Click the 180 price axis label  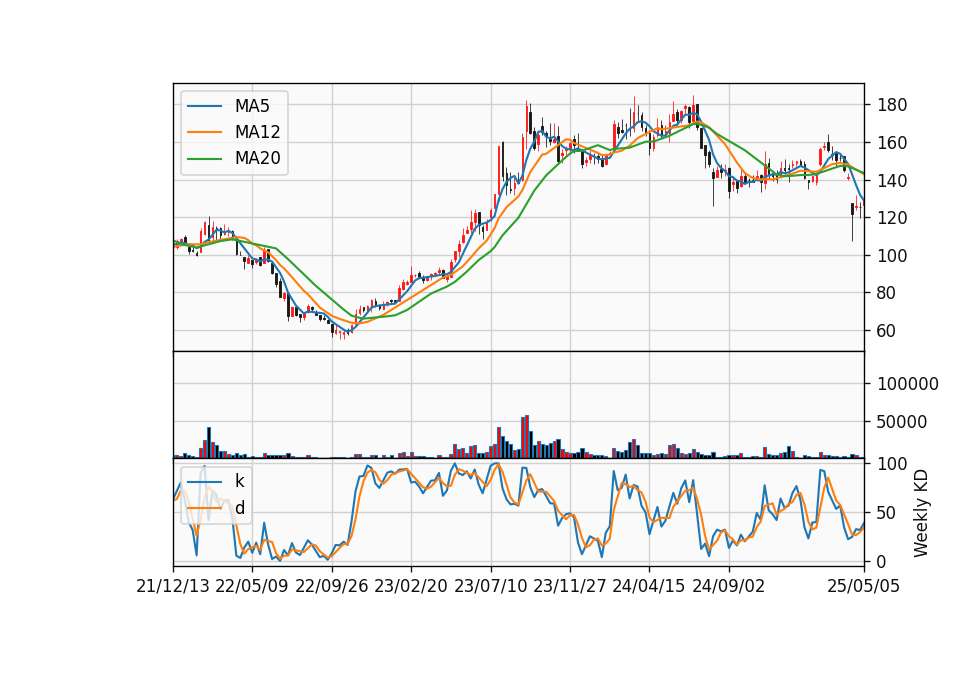point(892,105)
